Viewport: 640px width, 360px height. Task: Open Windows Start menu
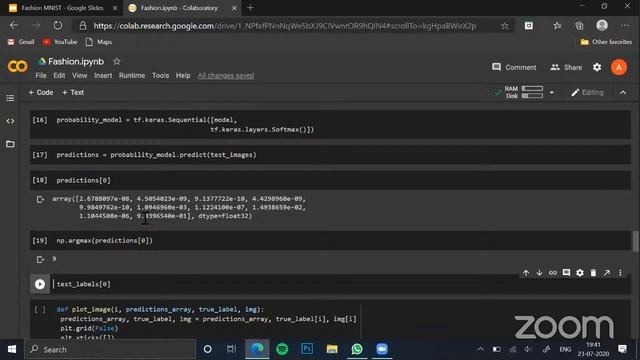(12, 349)
